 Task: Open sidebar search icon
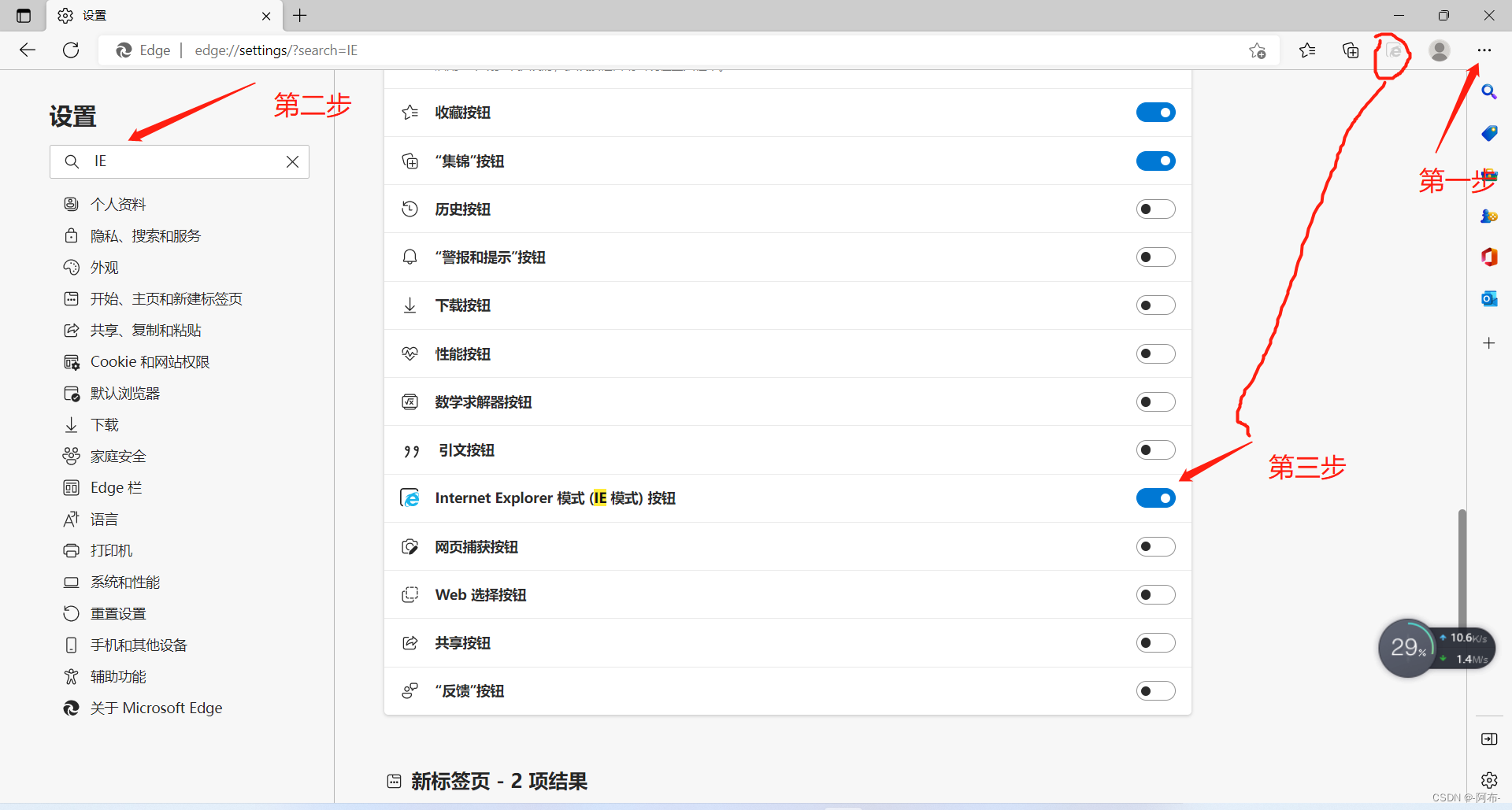[x=1488, y=92]
